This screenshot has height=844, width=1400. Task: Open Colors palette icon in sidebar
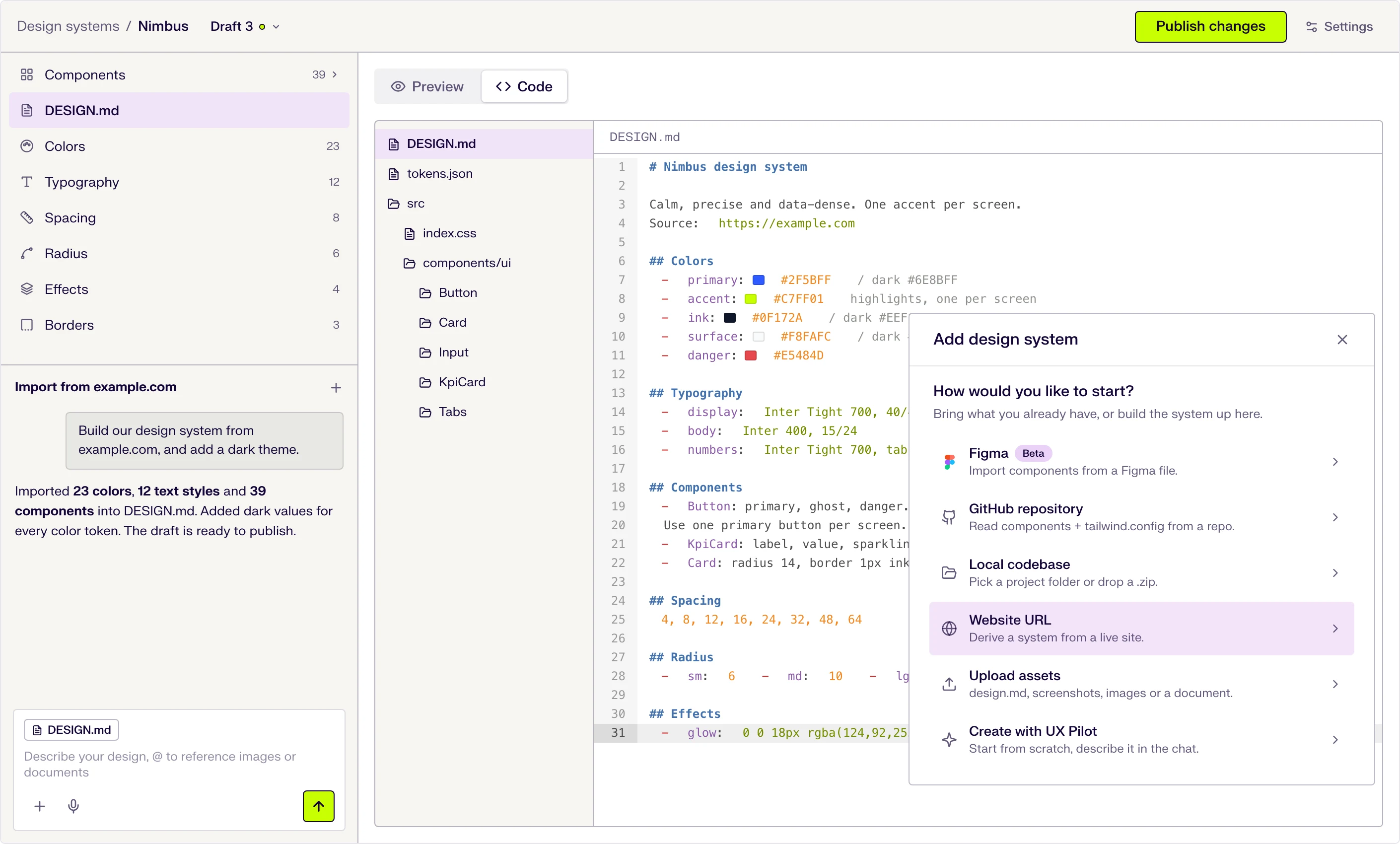(27, 146)
